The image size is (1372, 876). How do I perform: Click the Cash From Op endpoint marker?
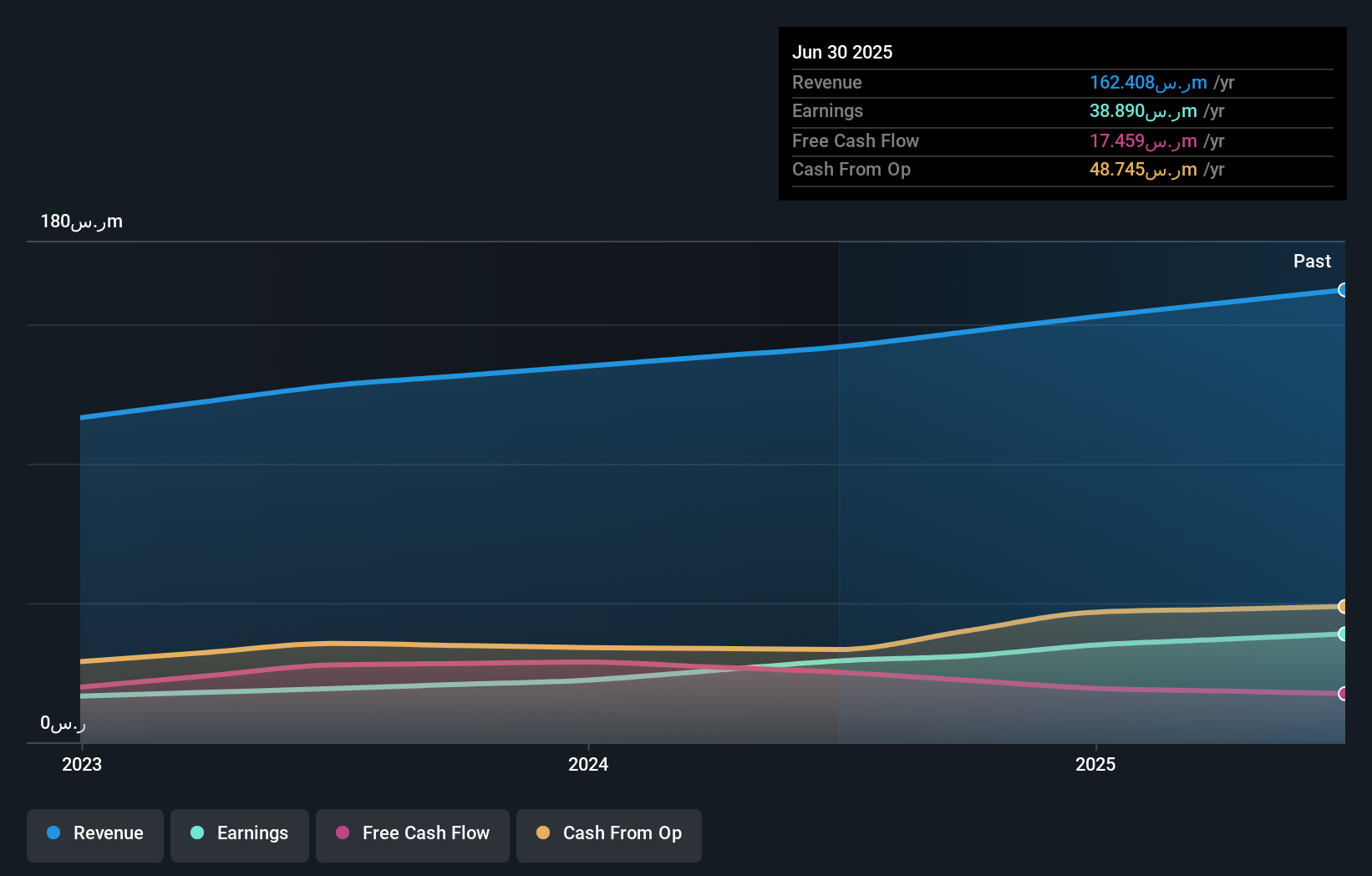click(1343, 606)
